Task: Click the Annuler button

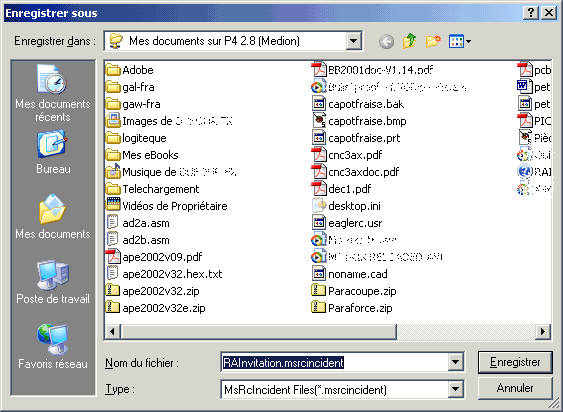Action: 515,388
